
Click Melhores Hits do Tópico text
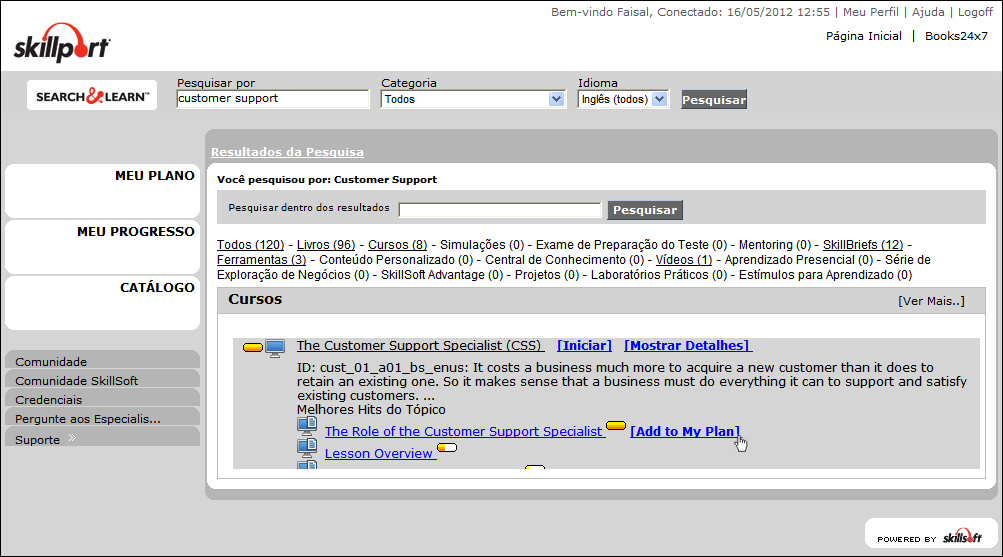pos(371,410)
